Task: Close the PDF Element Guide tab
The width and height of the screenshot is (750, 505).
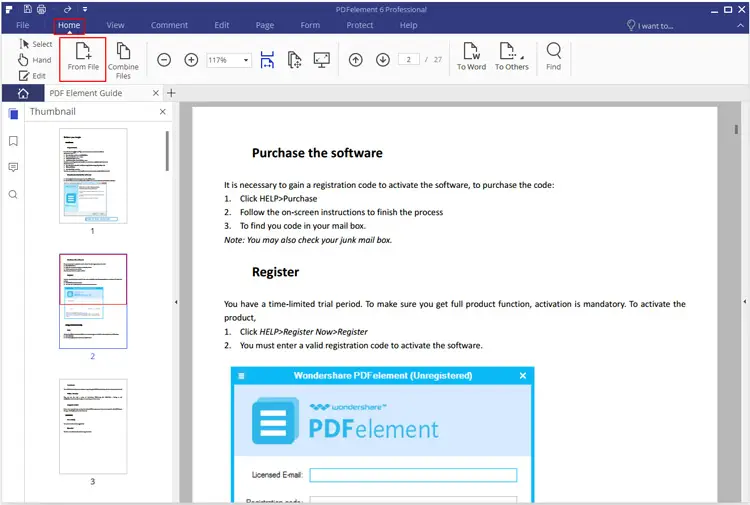Action: [x=155, y=93]
